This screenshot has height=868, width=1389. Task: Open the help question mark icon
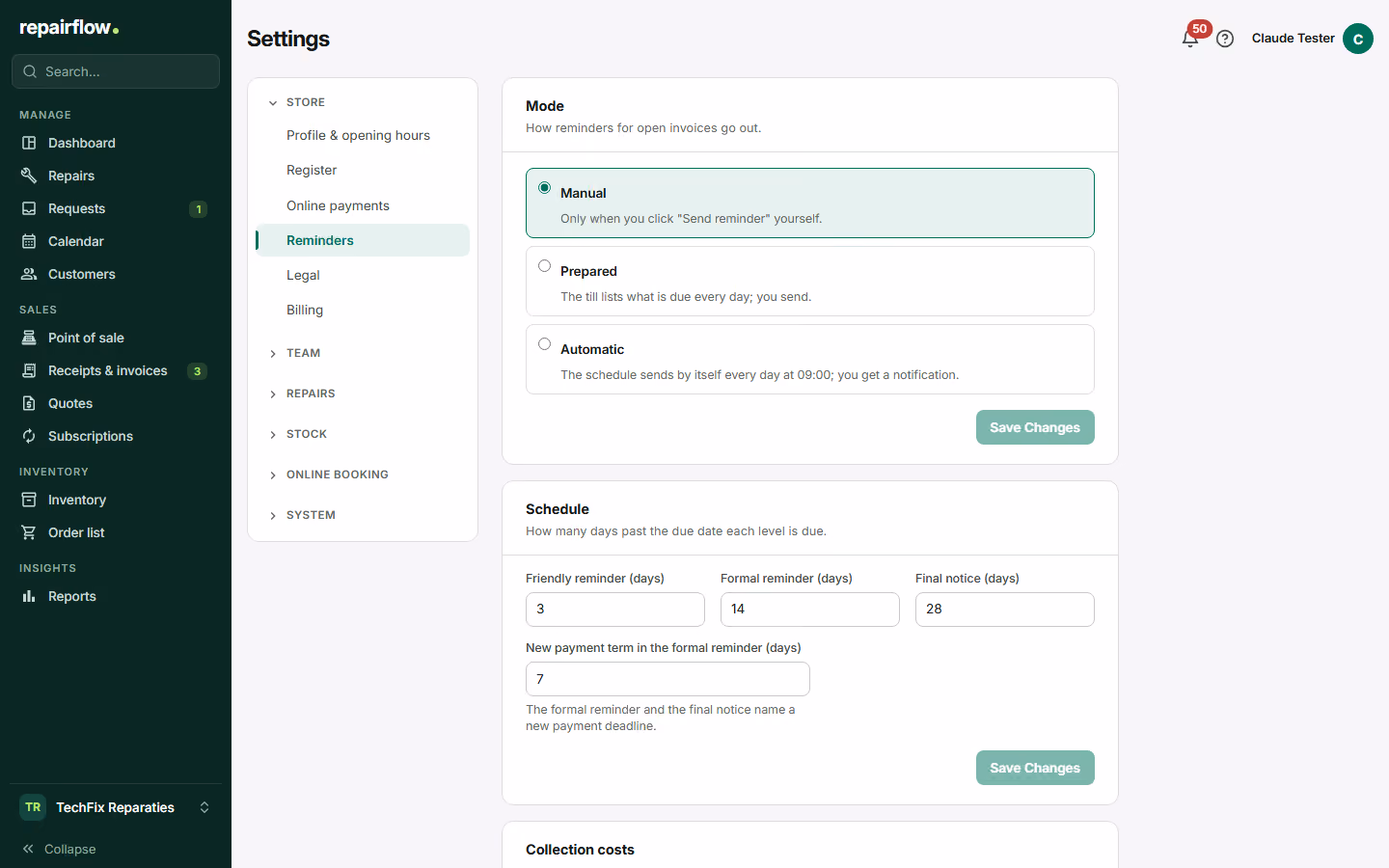pos(1225,39)
